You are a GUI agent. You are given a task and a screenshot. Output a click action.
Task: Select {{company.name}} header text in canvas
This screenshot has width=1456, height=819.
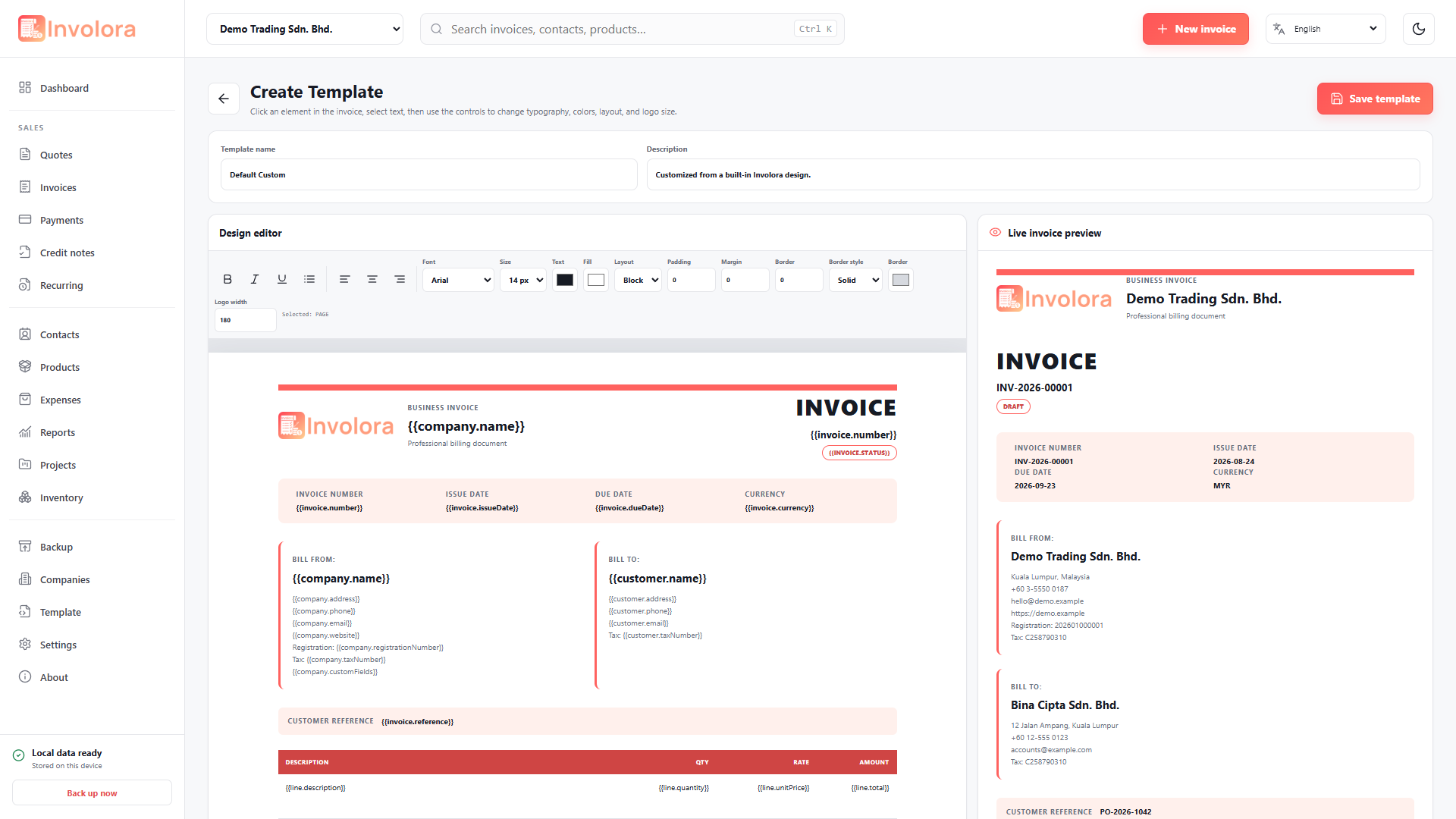466,426
